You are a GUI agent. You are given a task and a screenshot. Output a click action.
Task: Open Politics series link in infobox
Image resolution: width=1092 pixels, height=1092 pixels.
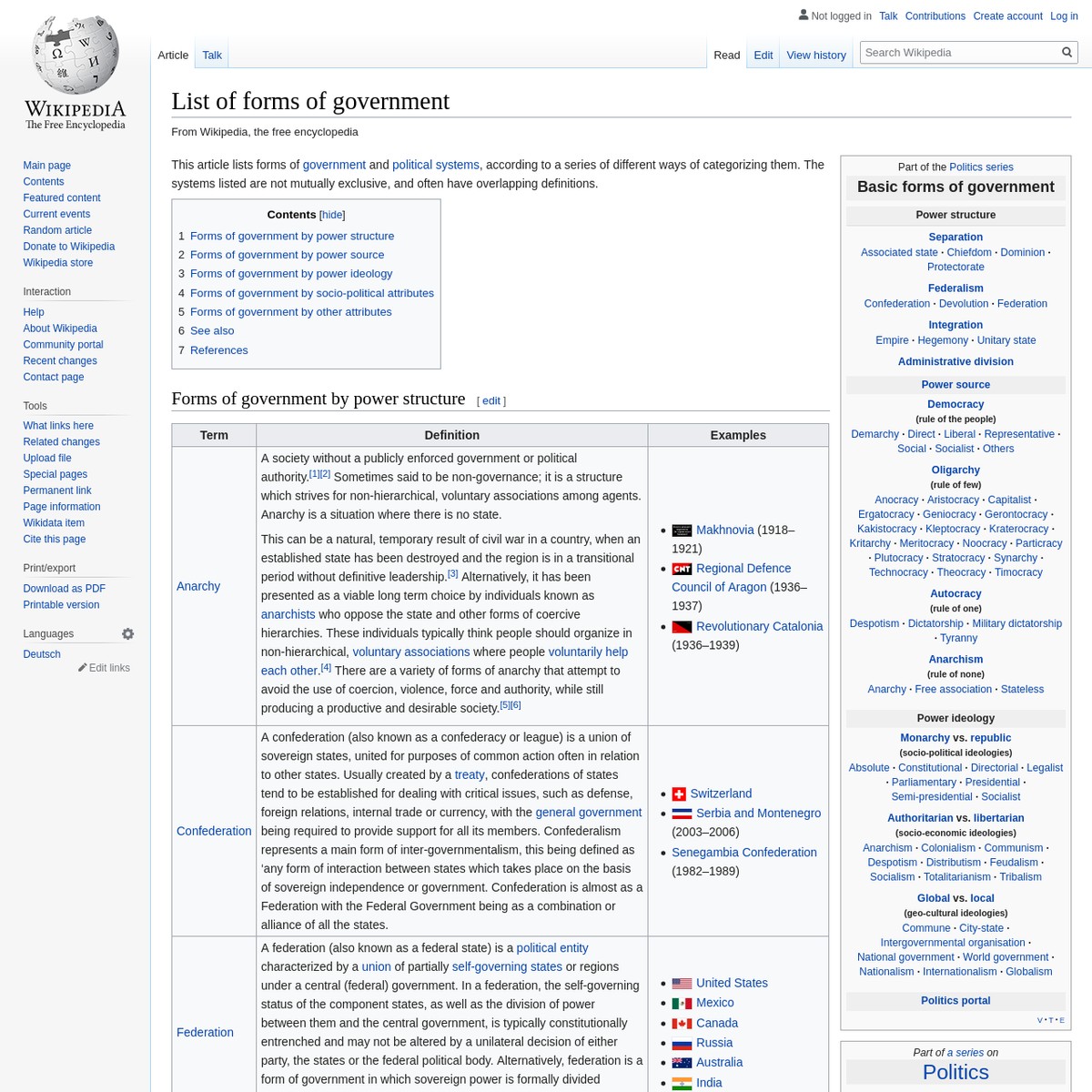pyautogui.click(x=981, y=167)
